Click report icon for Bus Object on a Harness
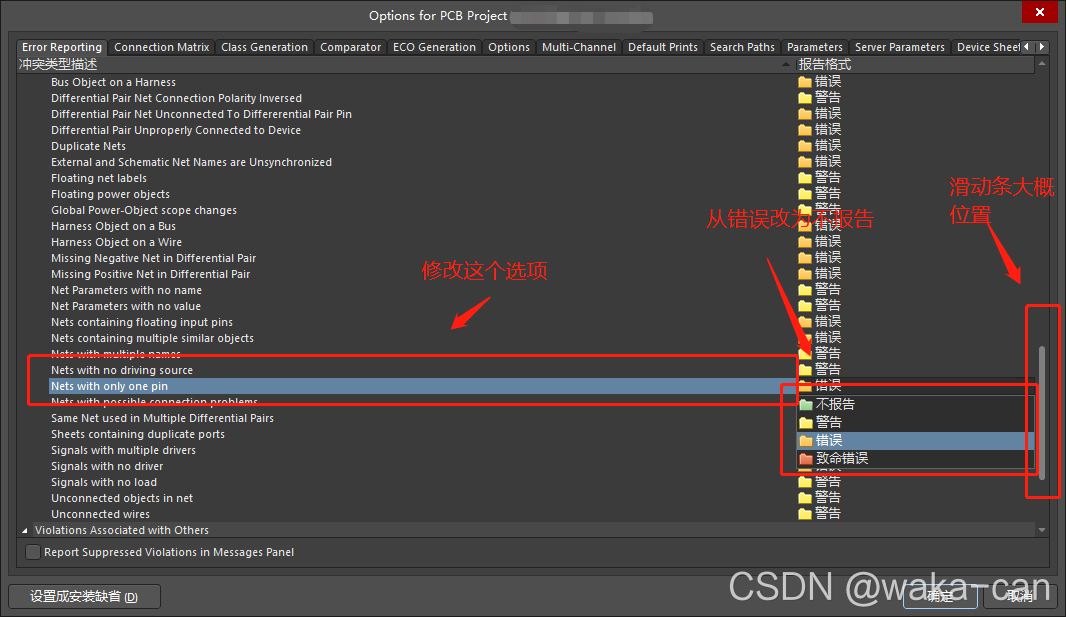The width and height of the screenshot is (1066, 617). coord(805,82)
